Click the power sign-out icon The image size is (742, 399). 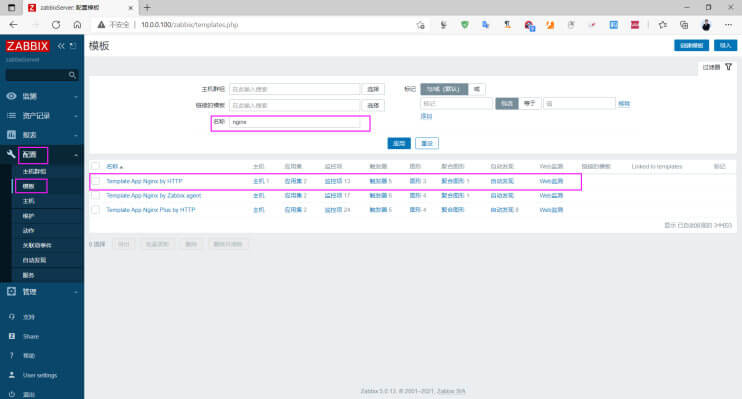tap(12, 394)
